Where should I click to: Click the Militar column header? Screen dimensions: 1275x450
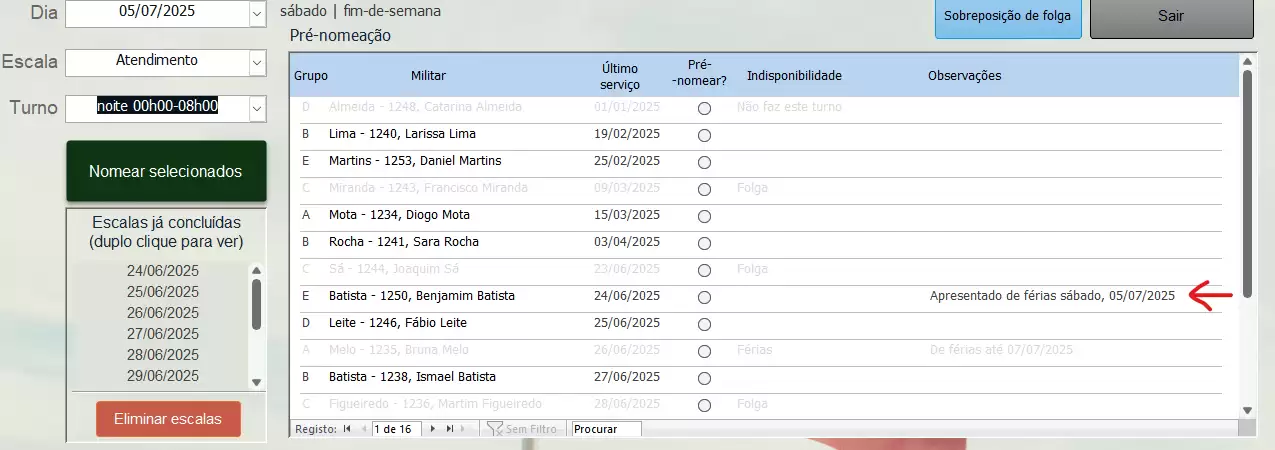tap(428, 76)
